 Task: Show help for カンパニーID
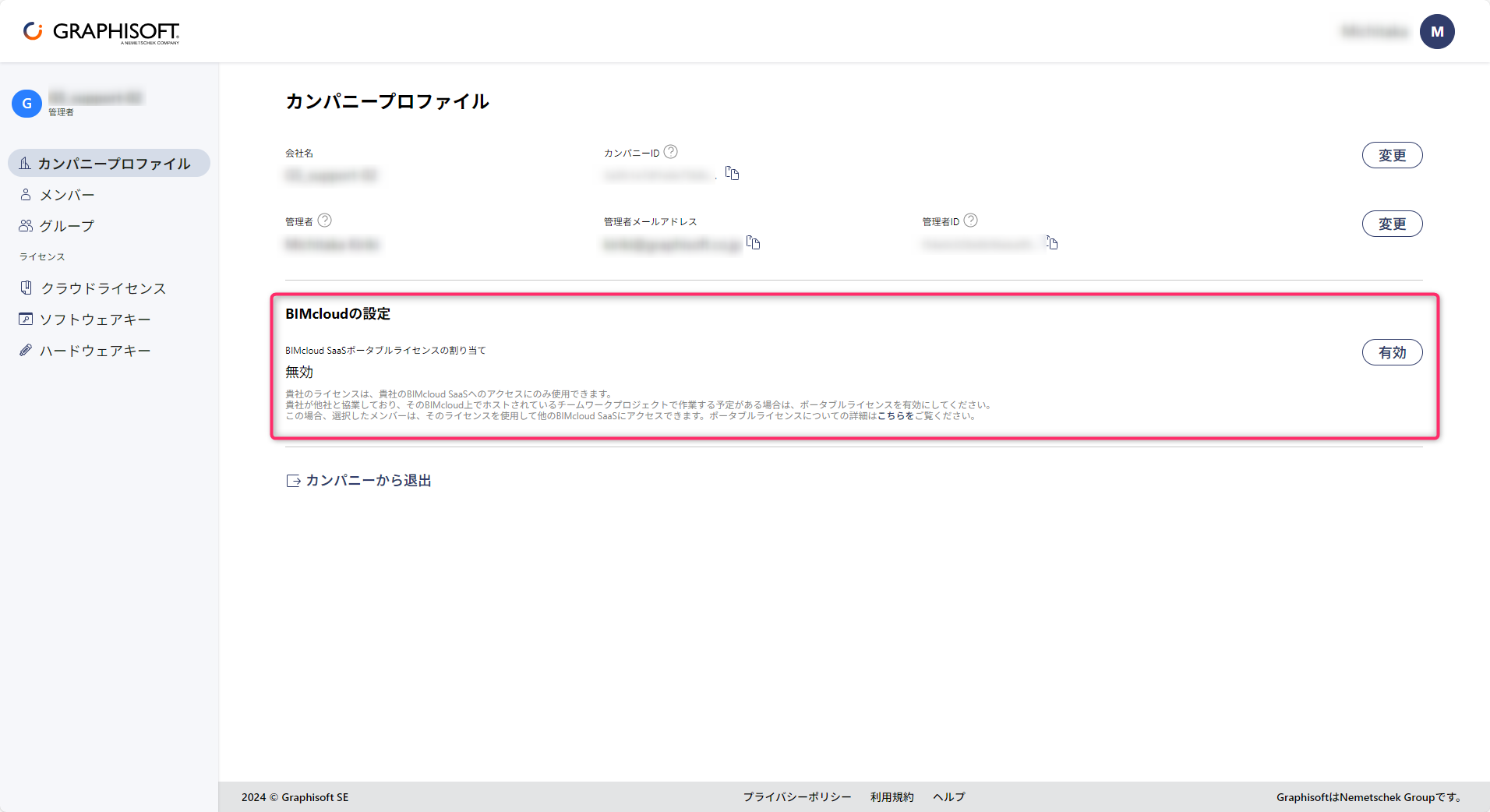670,152
